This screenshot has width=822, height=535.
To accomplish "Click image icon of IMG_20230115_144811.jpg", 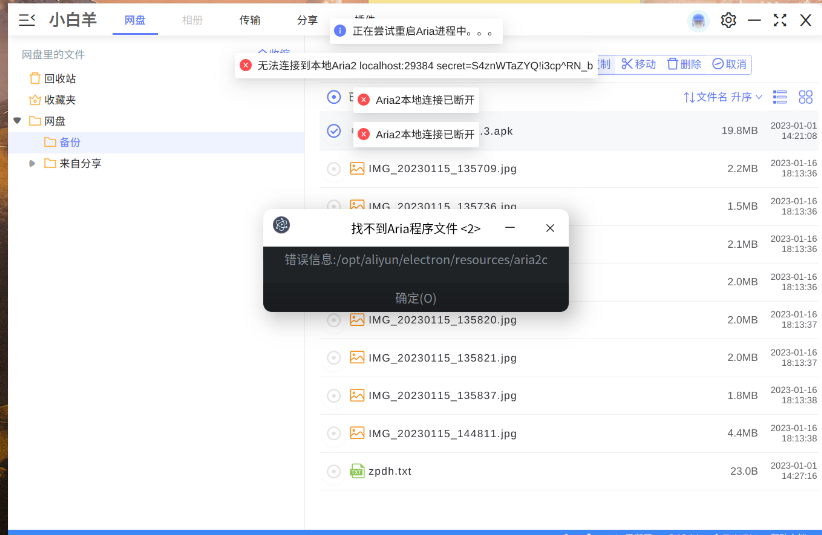I will (x=357, y=433).
